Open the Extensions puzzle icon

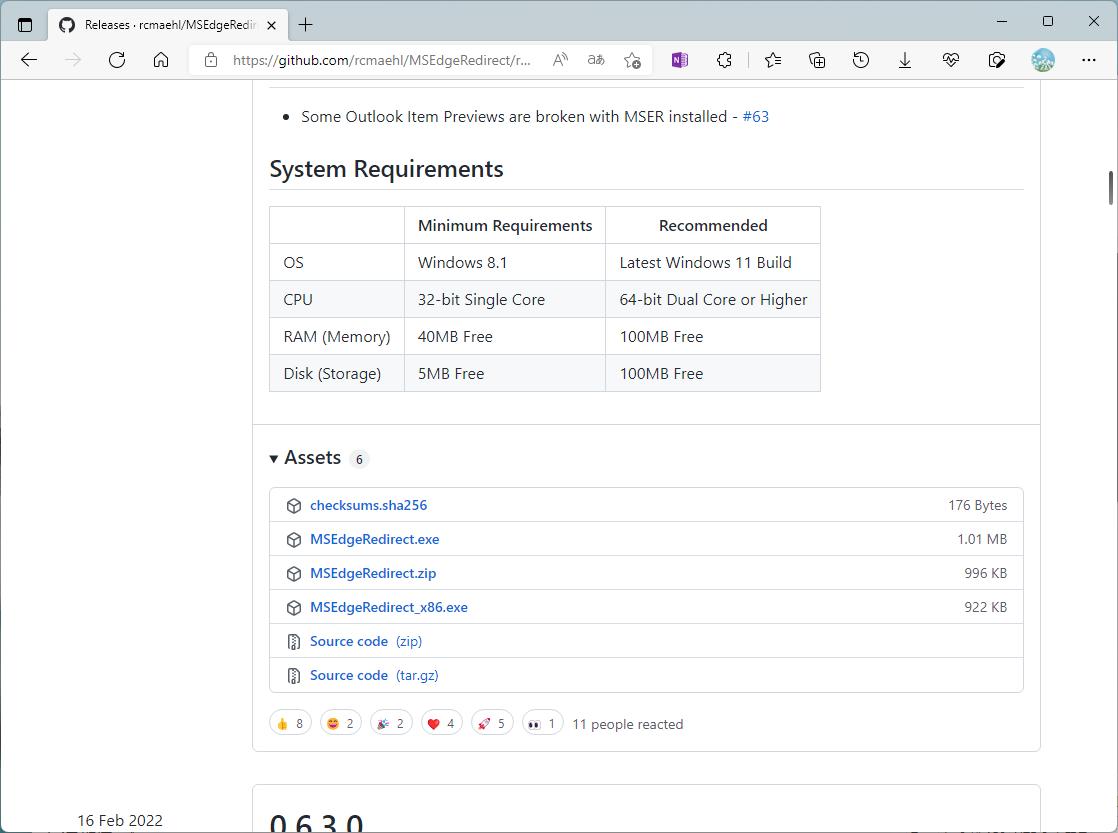click(725, 60)
